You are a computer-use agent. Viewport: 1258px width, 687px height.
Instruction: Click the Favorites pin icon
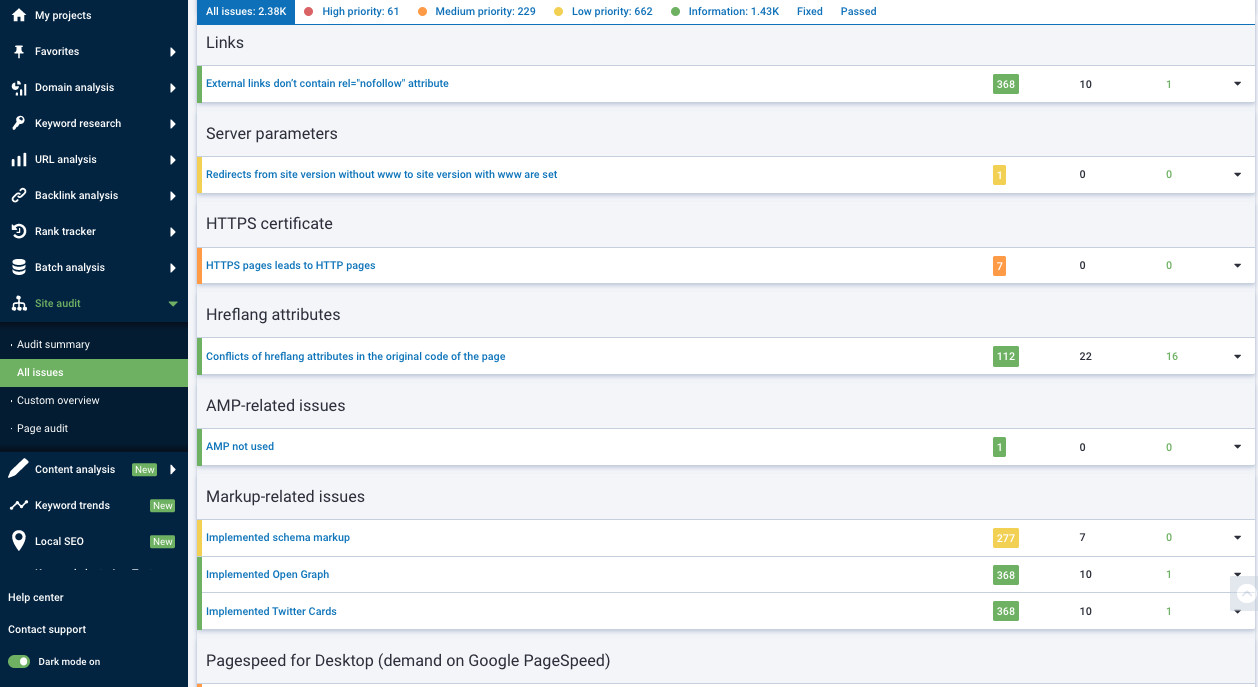point(18,52)
